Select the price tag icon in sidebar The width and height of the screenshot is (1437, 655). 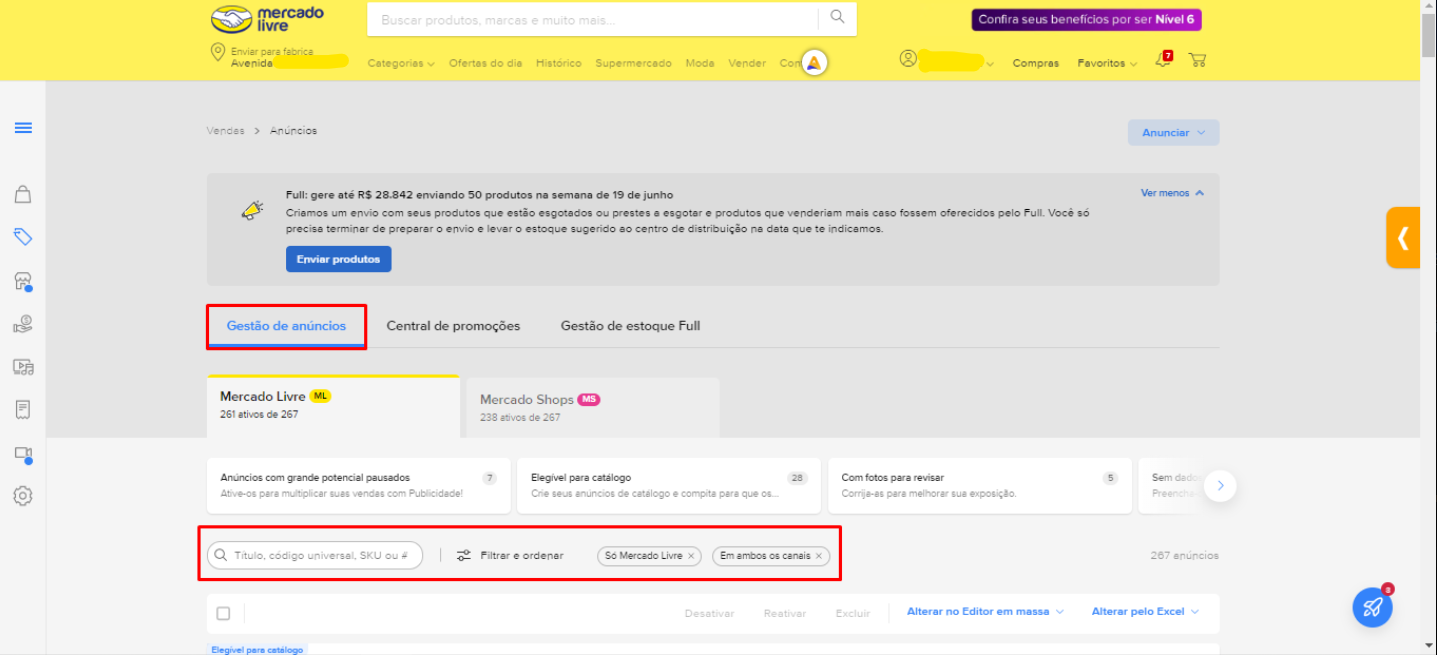point(22,237)
